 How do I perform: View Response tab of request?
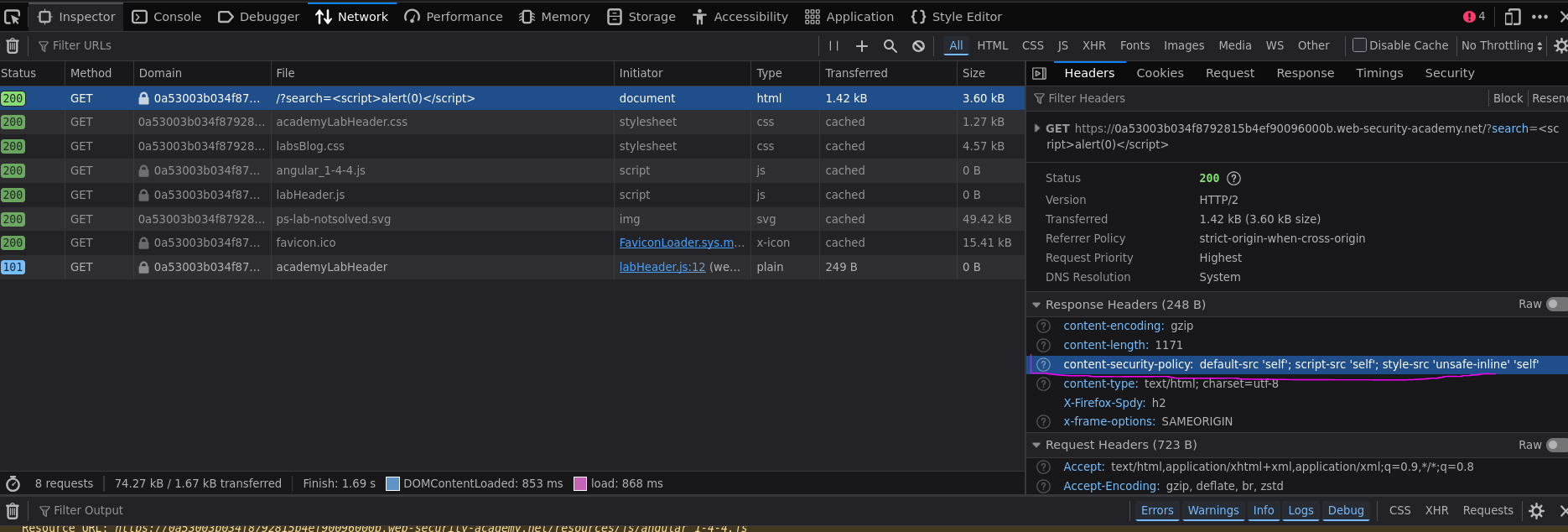[x=1305, y=73]
